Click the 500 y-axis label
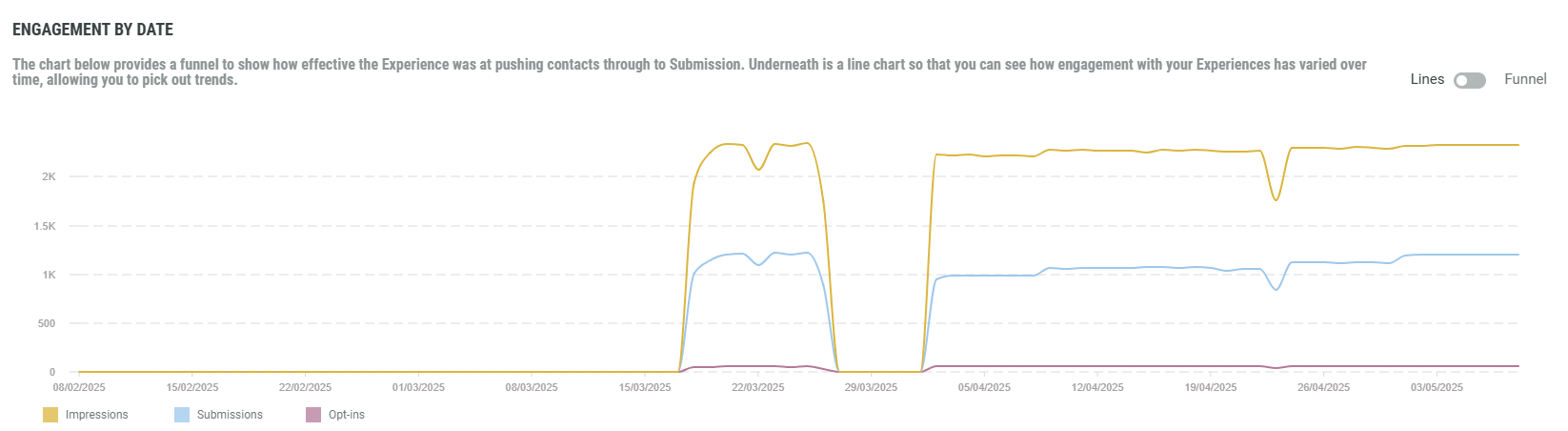This screenshot has width=1568, height=431. click(x=47, y=324)
